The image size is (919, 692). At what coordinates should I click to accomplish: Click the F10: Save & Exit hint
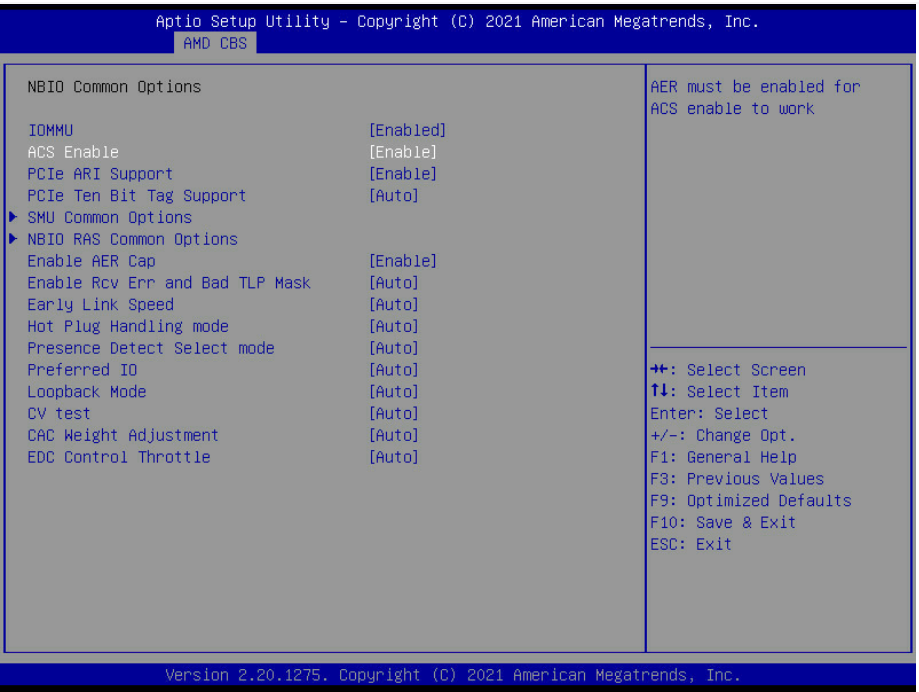723,523
